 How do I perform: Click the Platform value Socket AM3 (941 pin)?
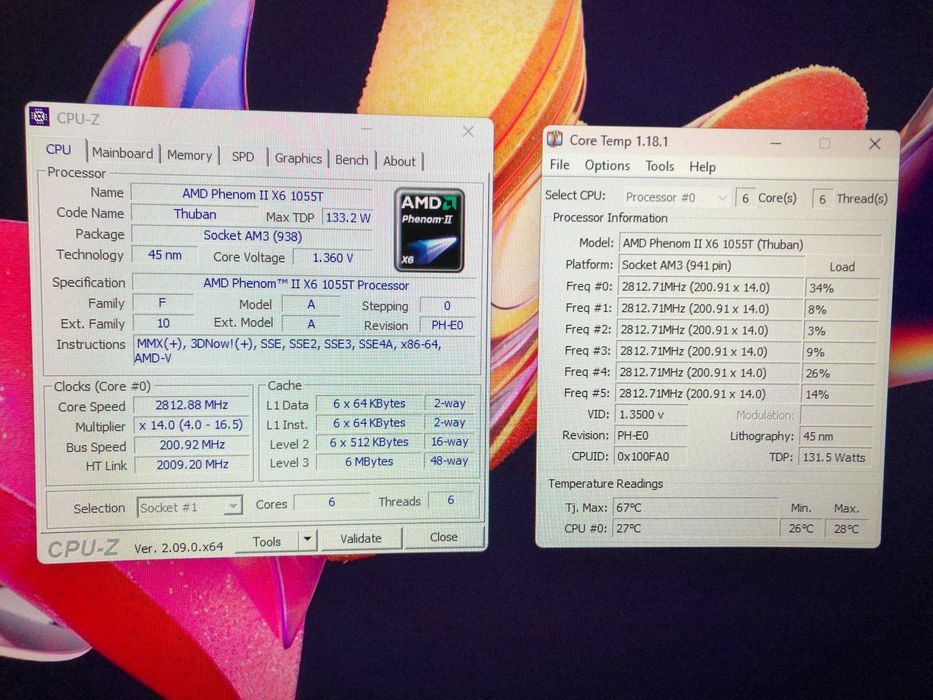(711, 265)
